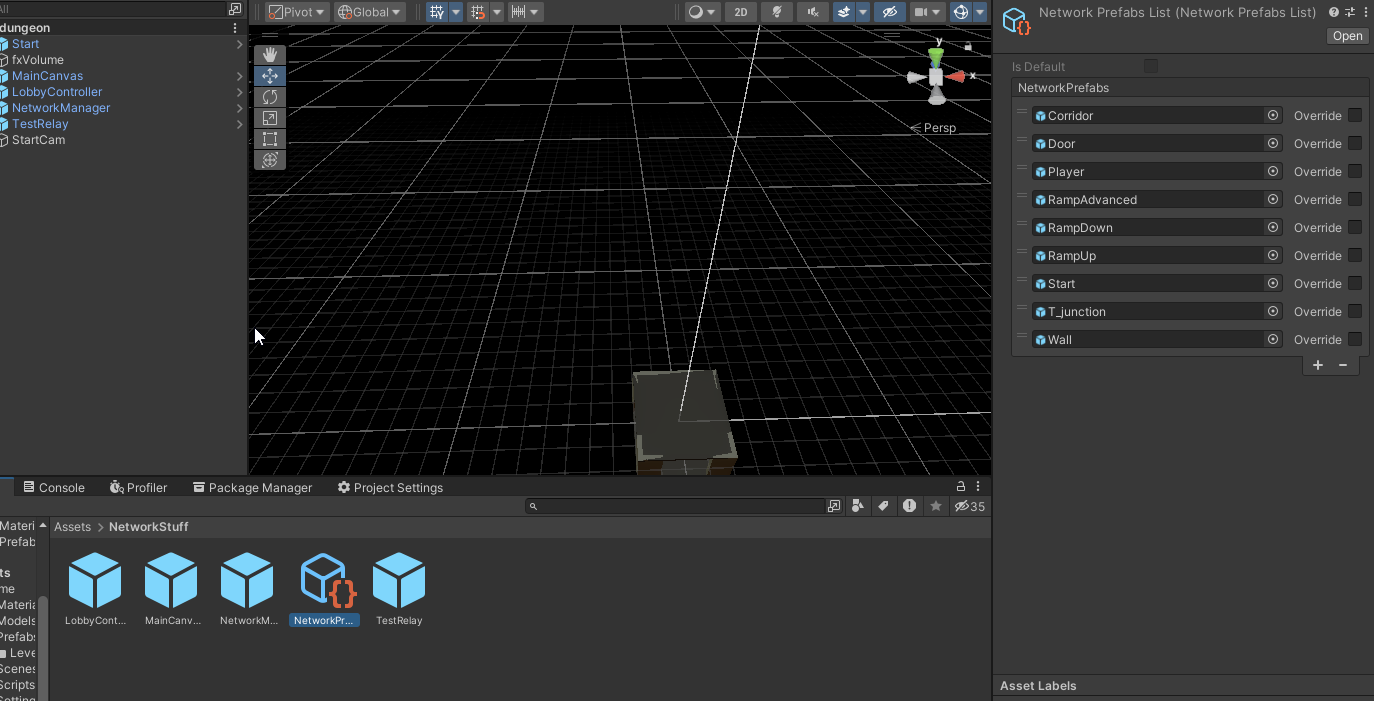Switch the scene view to 2D mode
This screenshot has width=1374, height=701.
[x=740, y=11]
